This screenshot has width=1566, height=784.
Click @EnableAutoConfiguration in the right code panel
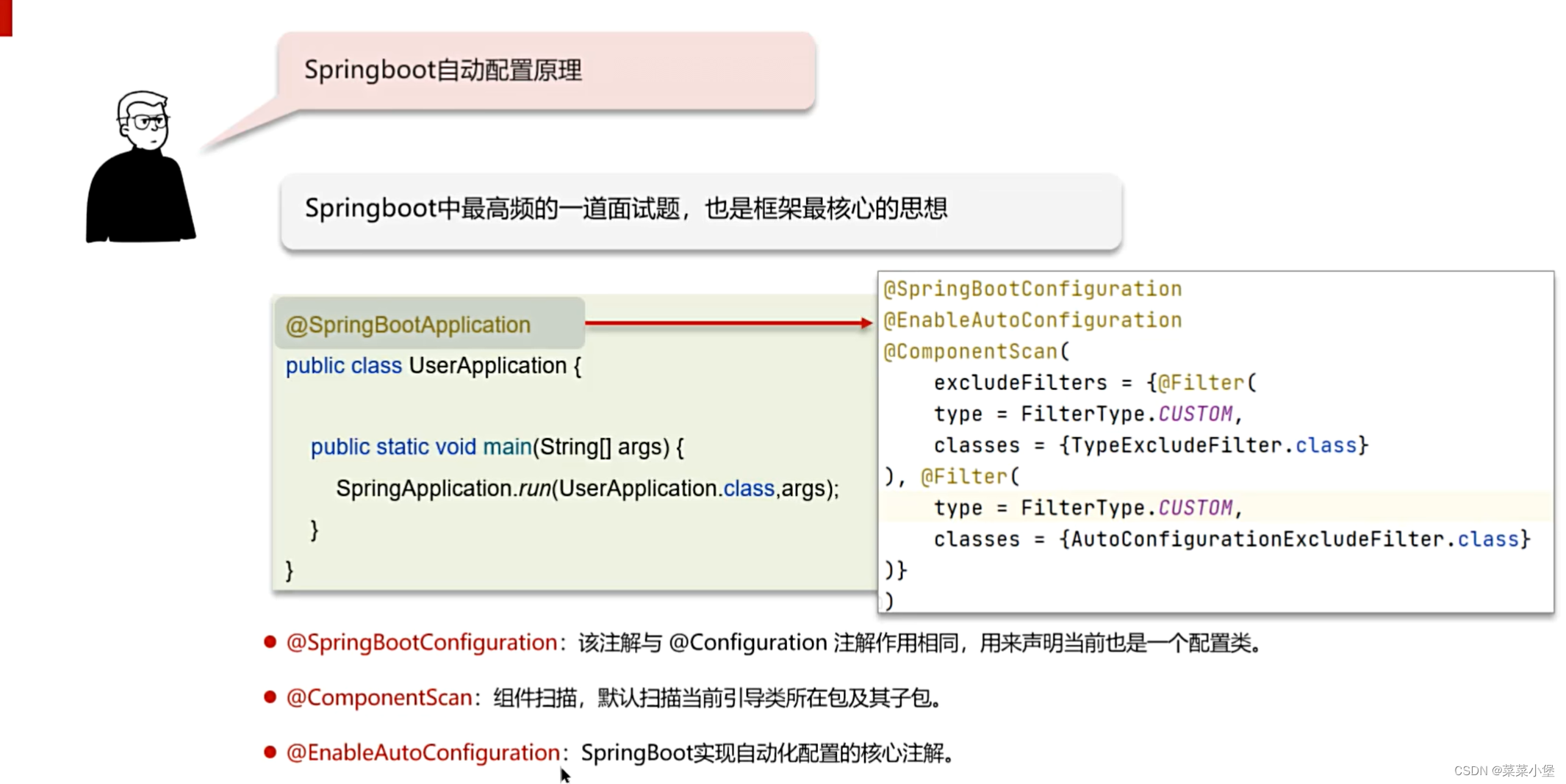[x=1032, y=320]
